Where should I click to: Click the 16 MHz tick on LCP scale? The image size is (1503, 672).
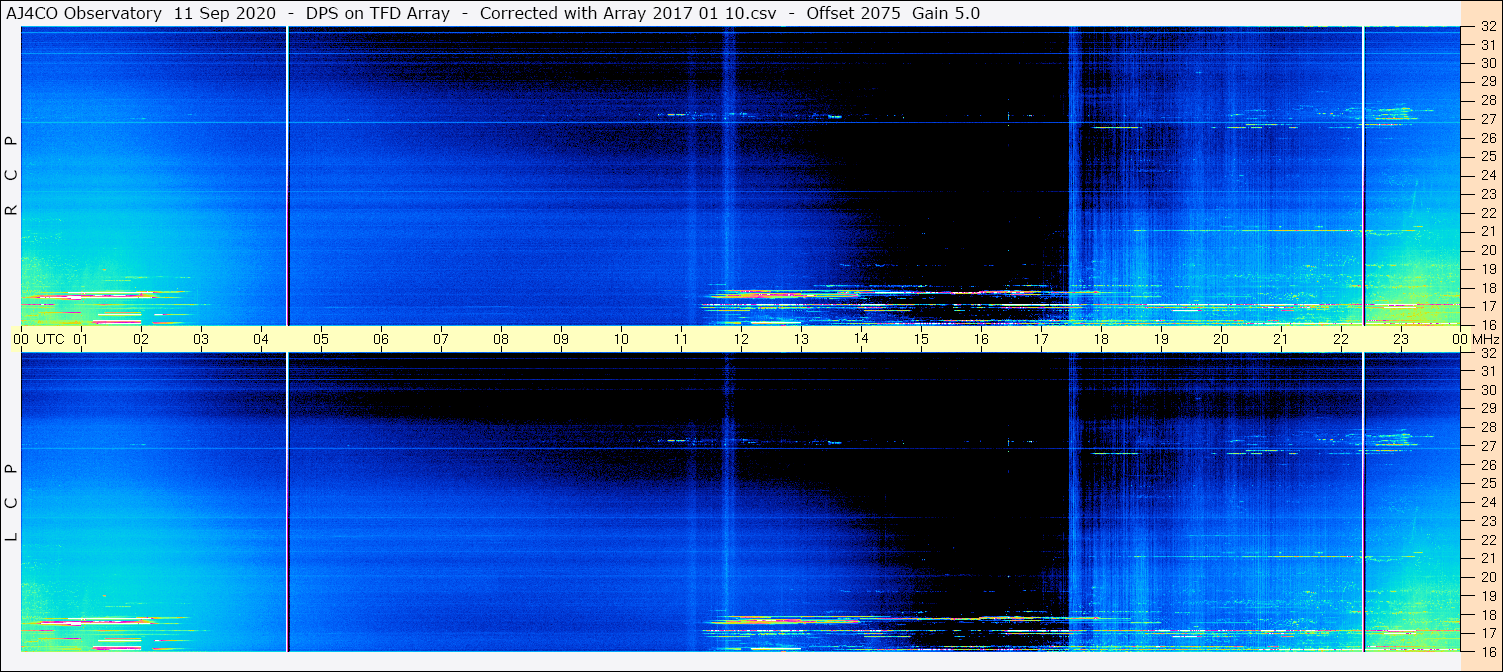tap(1488, 650)
